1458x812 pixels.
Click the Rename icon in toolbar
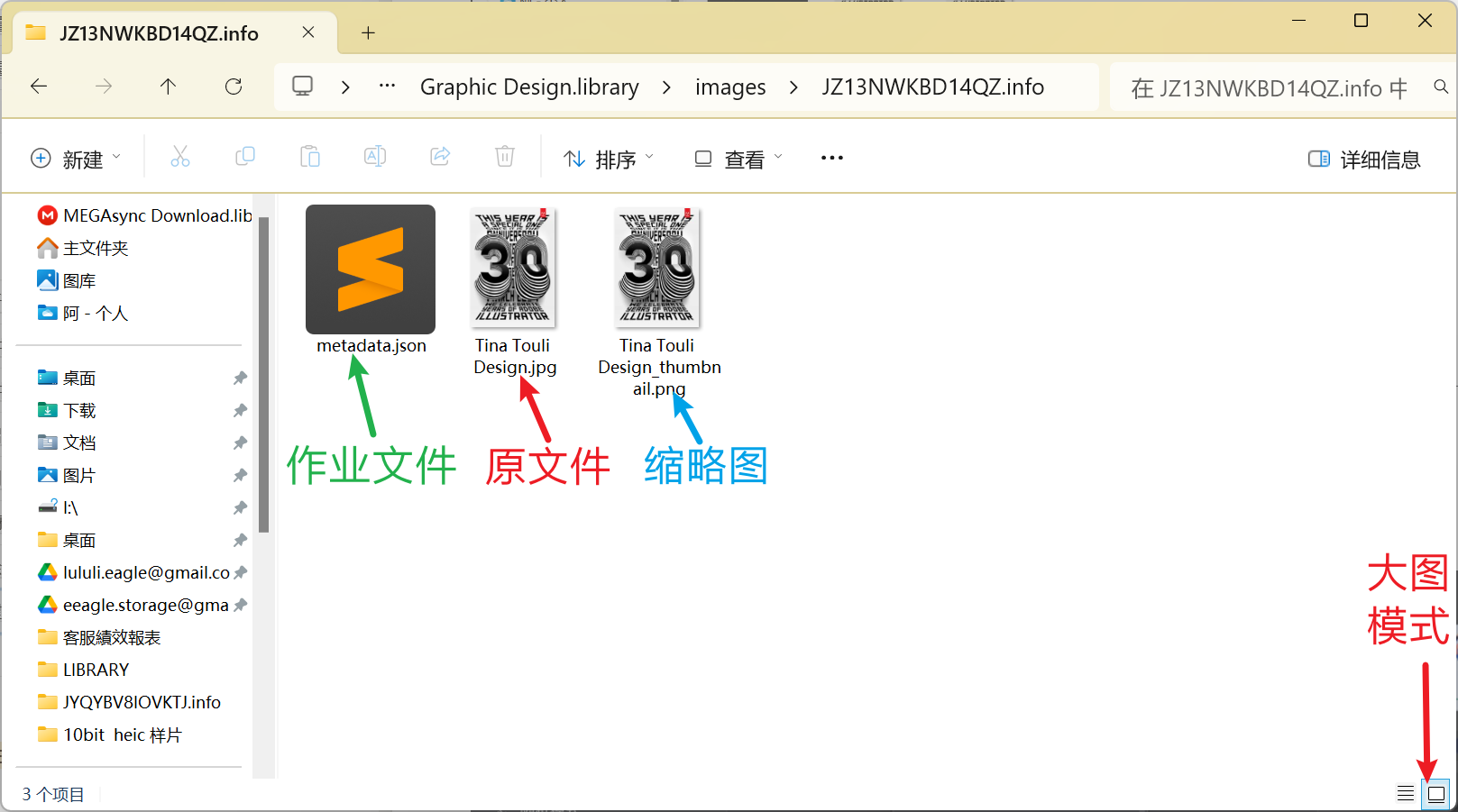(x=375, y=158)
